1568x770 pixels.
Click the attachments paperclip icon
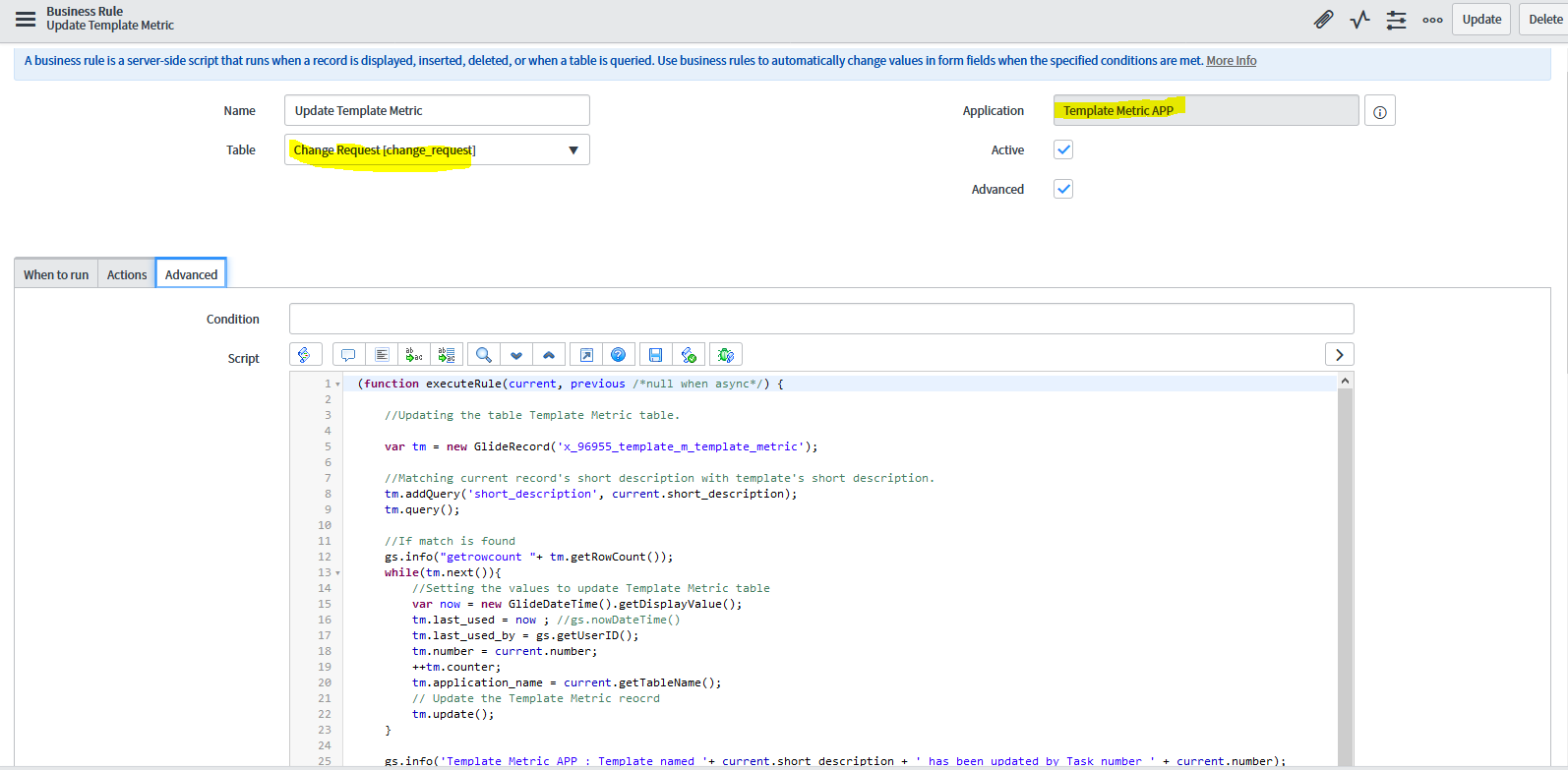[1323, 20]
